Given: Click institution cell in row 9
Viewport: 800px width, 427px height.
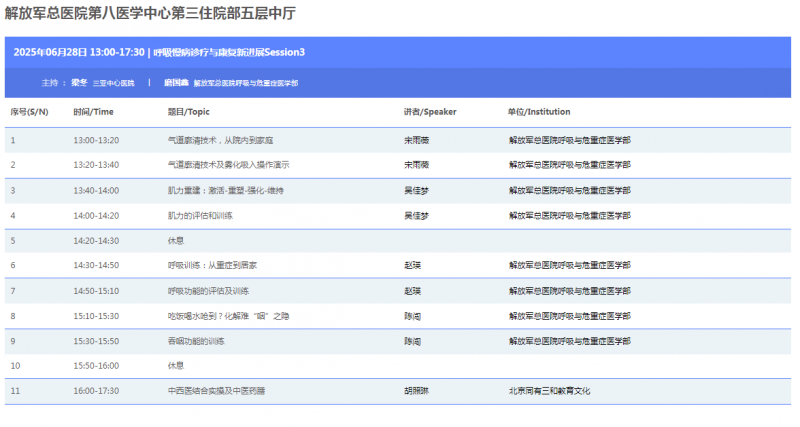Looking at the screenshot, I should (x=569, y=341).
